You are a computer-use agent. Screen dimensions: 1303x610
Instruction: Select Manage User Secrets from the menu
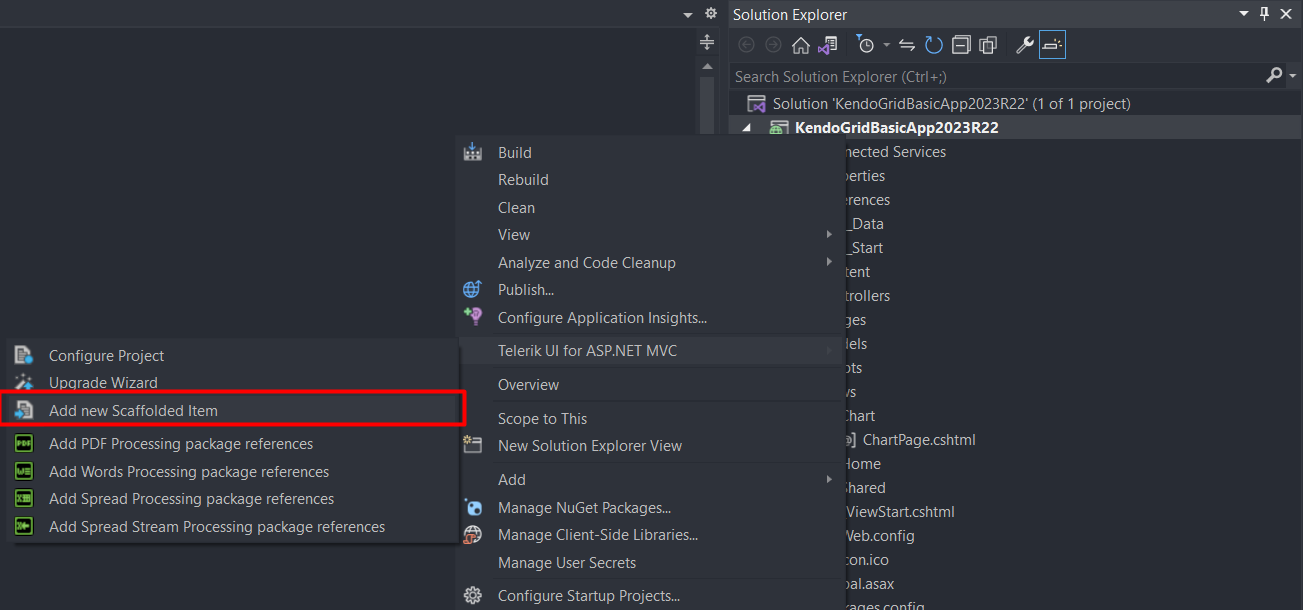tap(567, 563)
